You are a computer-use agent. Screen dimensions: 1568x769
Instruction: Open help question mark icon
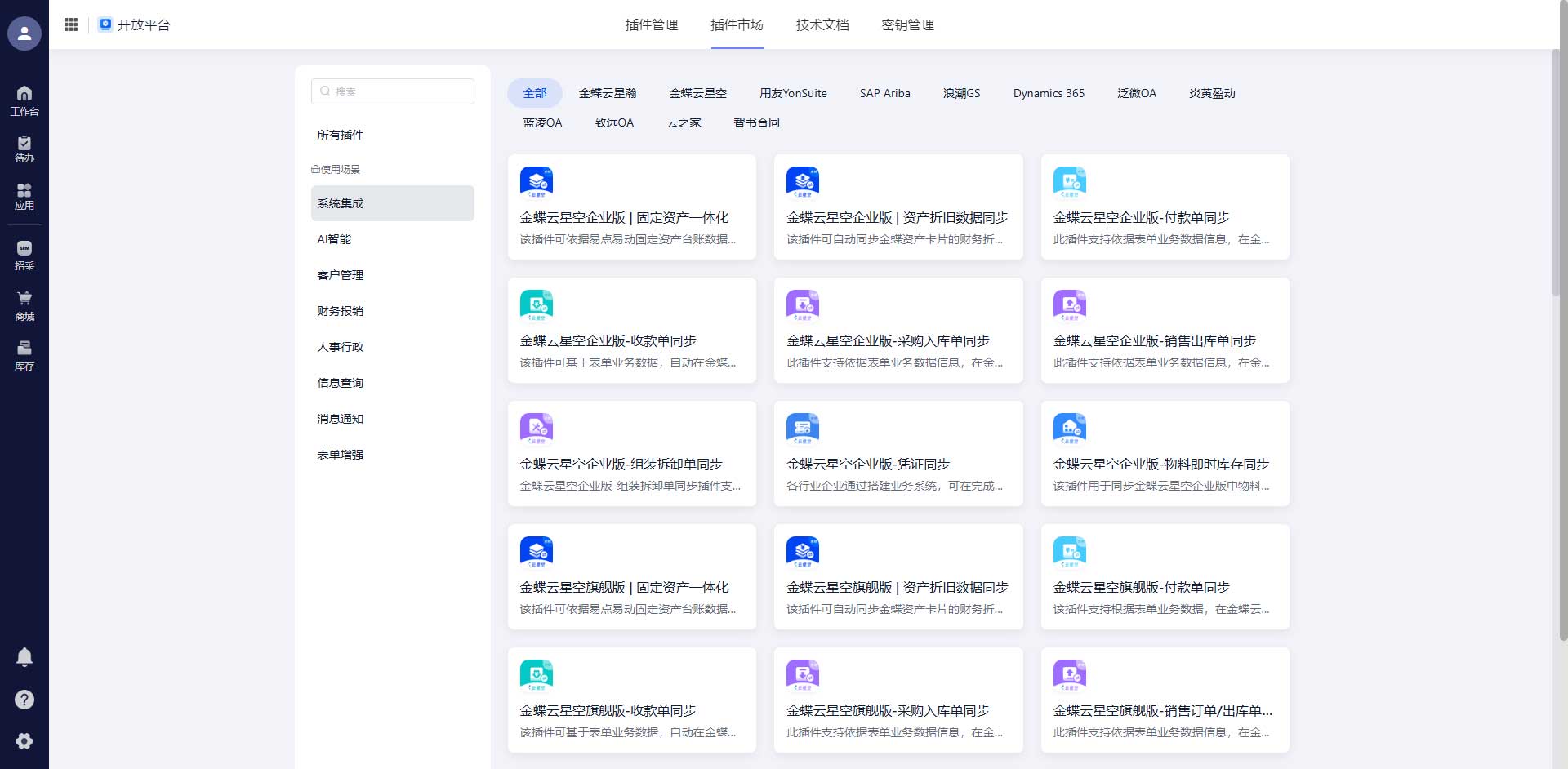[x=24, y=699]
